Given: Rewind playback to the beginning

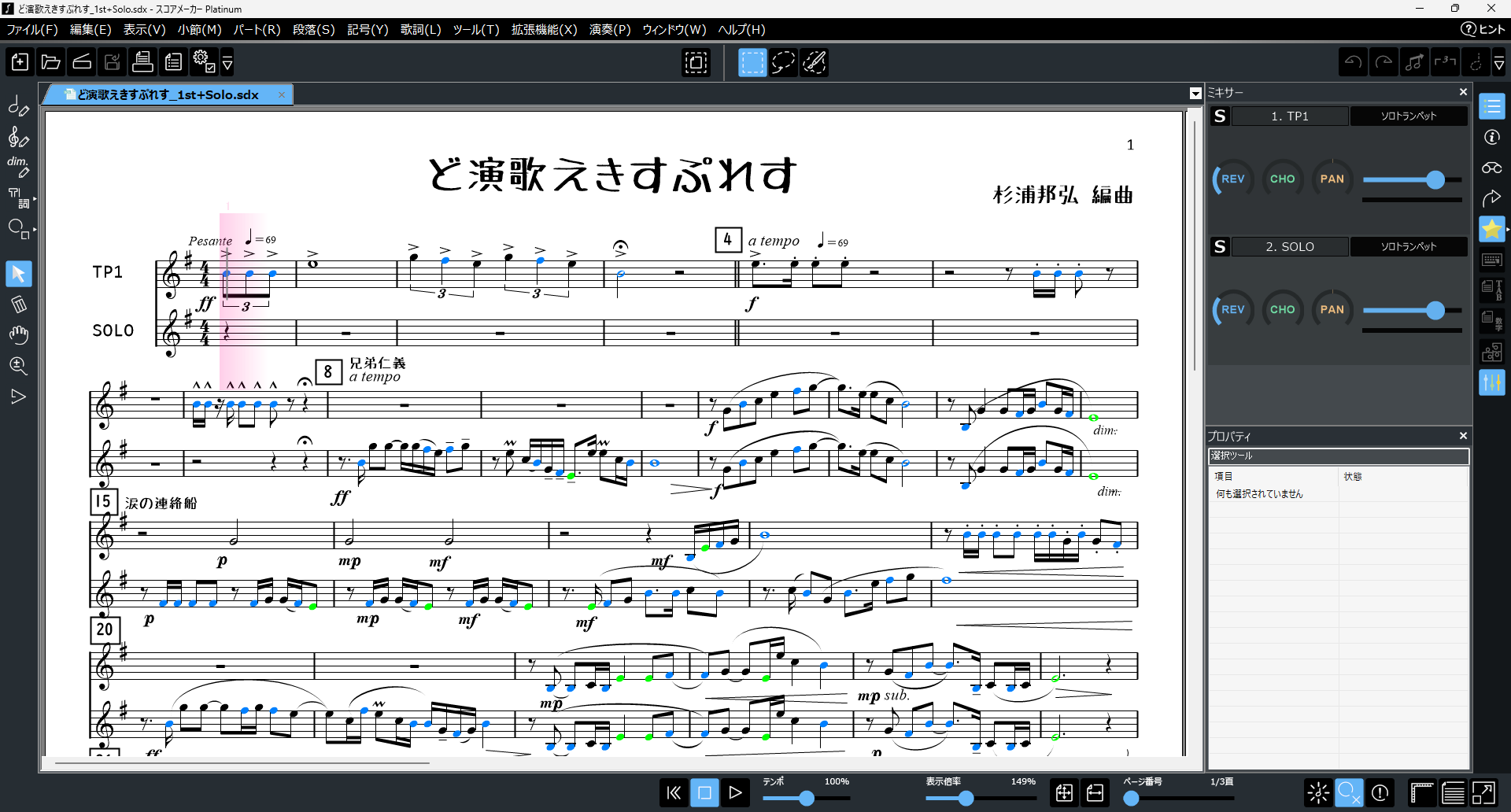Looking at the screenshot, I should [x=674, y=792].
